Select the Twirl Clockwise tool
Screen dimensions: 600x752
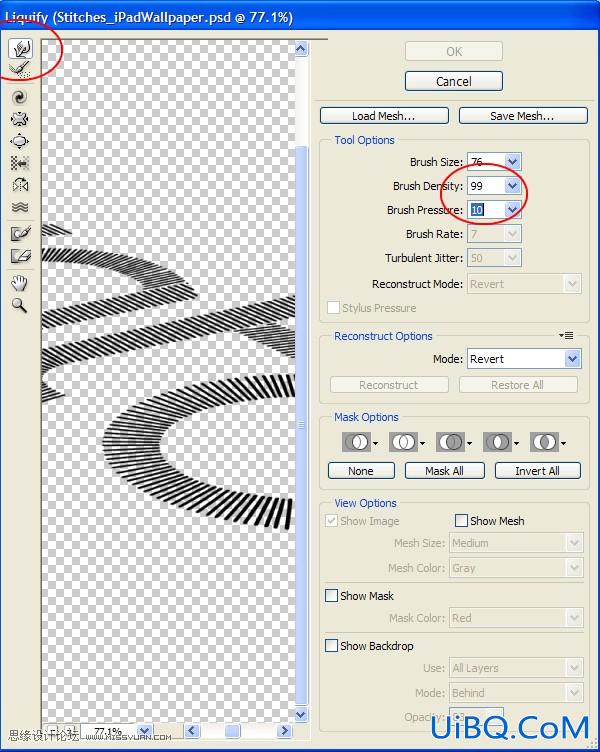point(20,97)
